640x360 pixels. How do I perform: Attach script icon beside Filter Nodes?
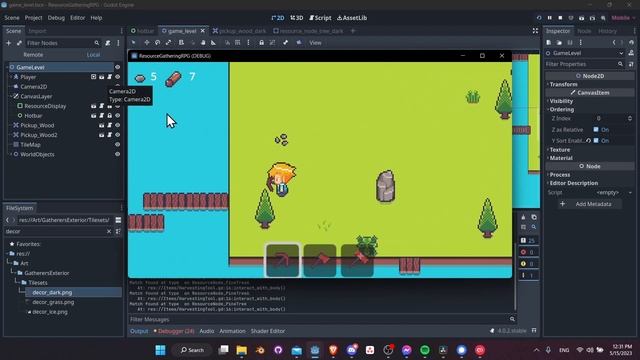coord(108,43)
